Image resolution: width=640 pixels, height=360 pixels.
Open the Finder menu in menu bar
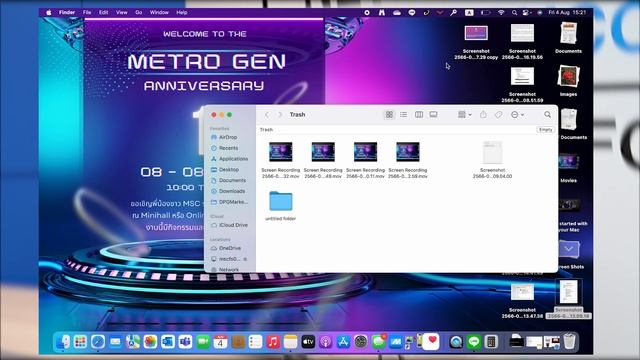click(x=67, y=12)
